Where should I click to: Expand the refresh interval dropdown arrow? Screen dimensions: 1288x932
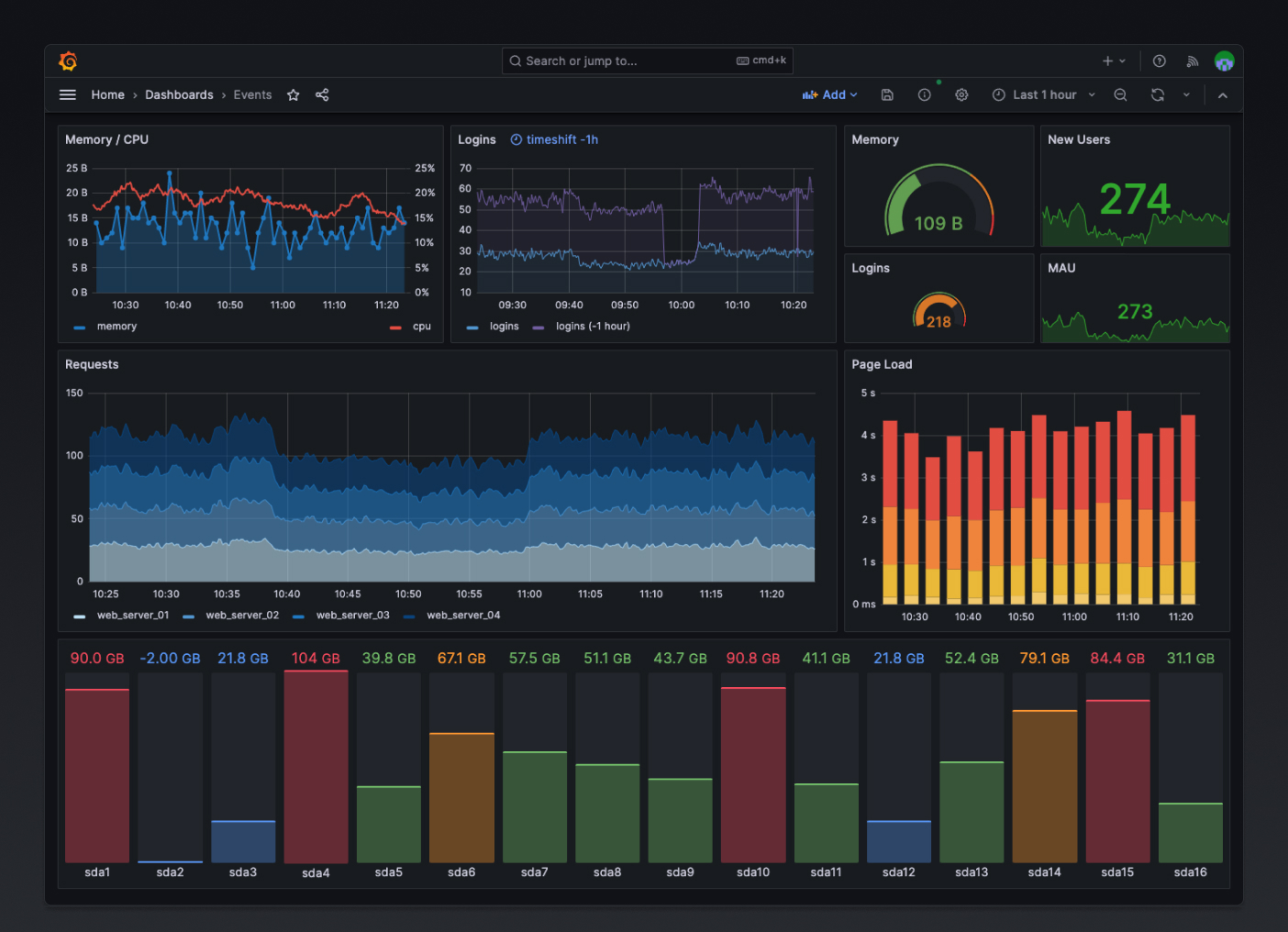(x=1186, y=94)
